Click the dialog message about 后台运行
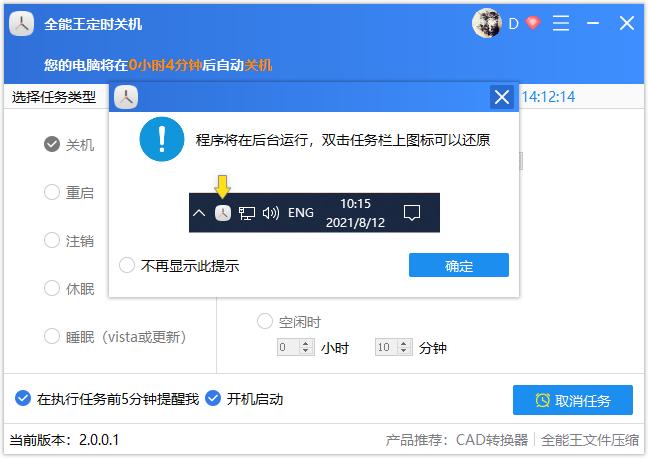Image resolution: width=648 pixels, height=458 pixels. pos(343,140)
